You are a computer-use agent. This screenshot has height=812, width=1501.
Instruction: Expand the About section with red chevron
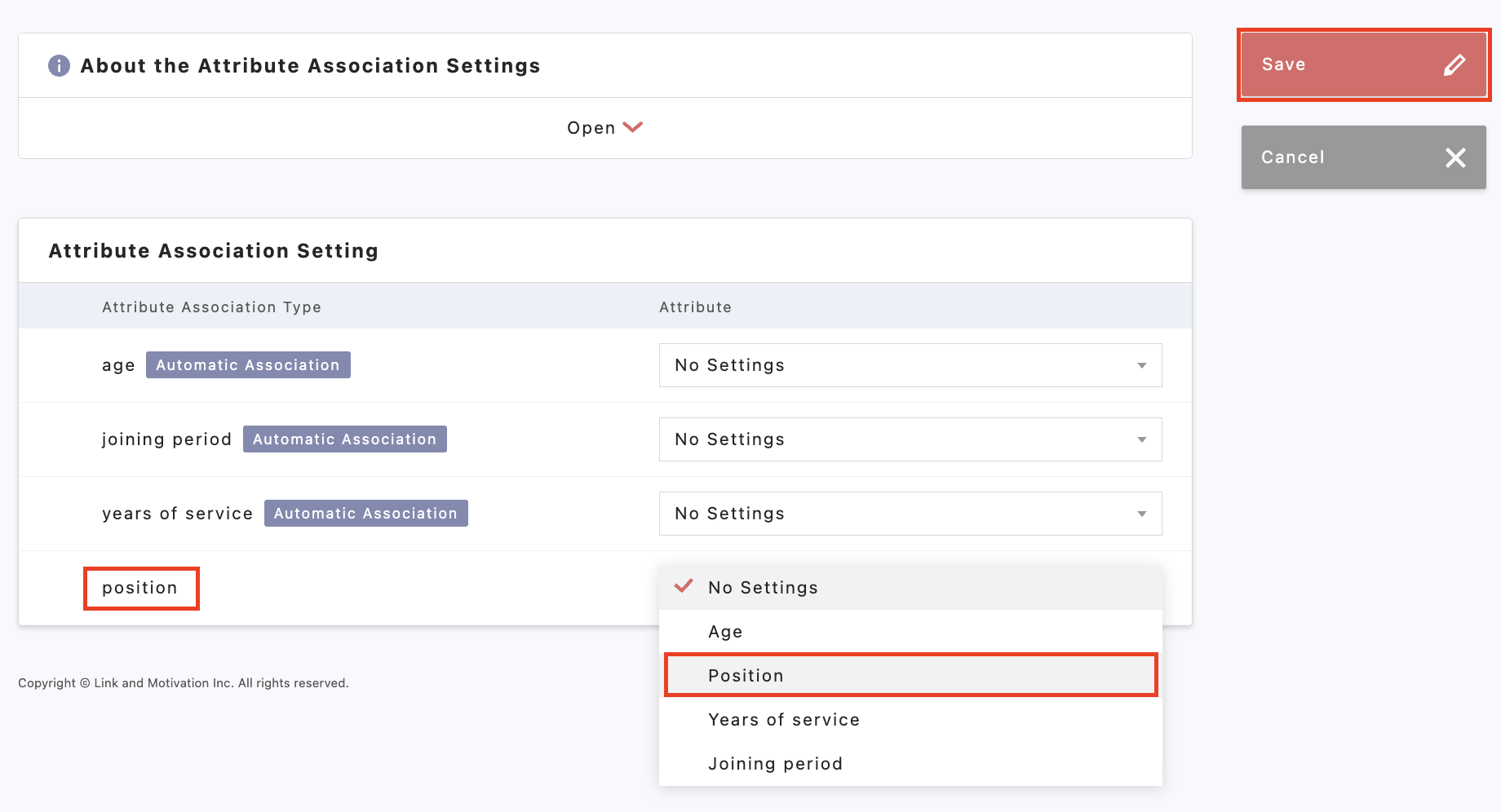(x=633, y=127)
